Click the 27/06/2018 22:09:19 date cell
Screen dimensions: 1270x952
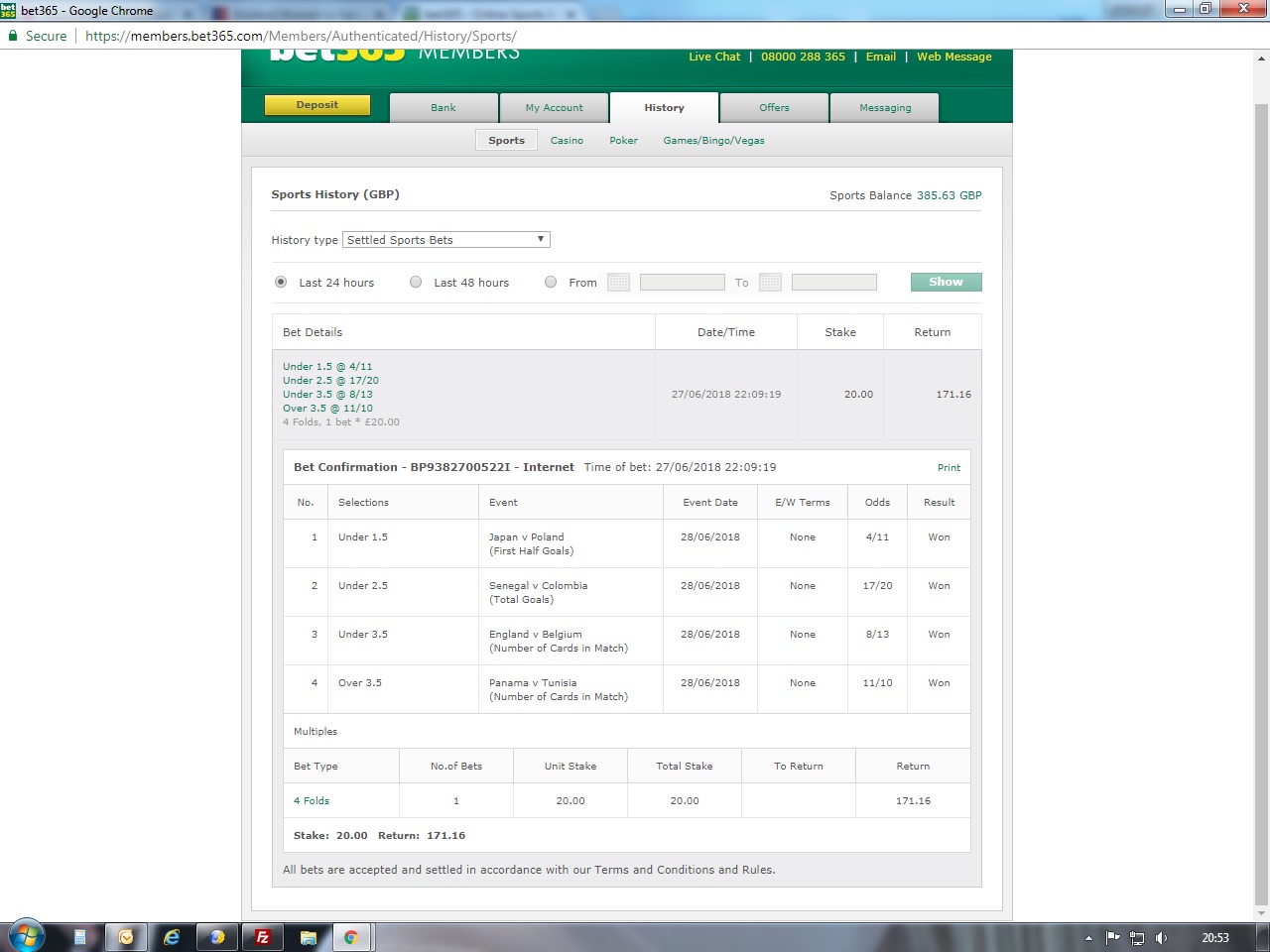pyautogui.click(x=726, y=395)
